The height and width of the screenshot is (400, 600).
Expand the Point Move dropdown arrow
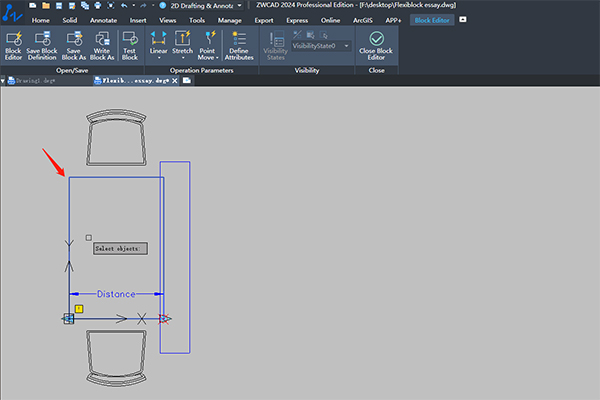217,58
